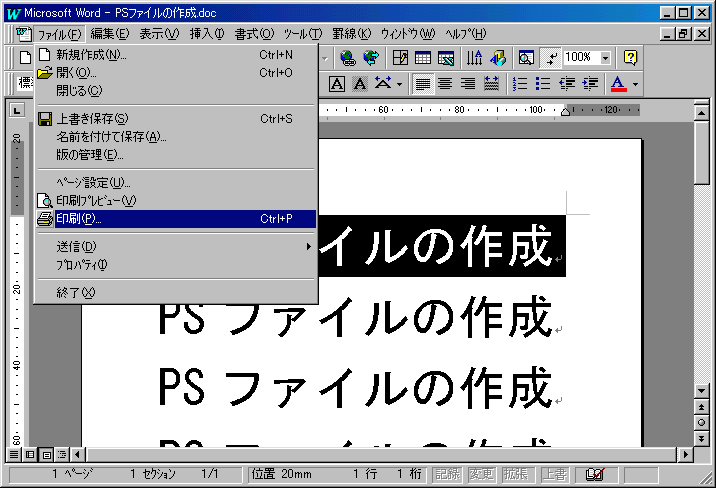Click the right indent marker on ruler
This screenshot has height=488, width=716.
tap(565, 112)
